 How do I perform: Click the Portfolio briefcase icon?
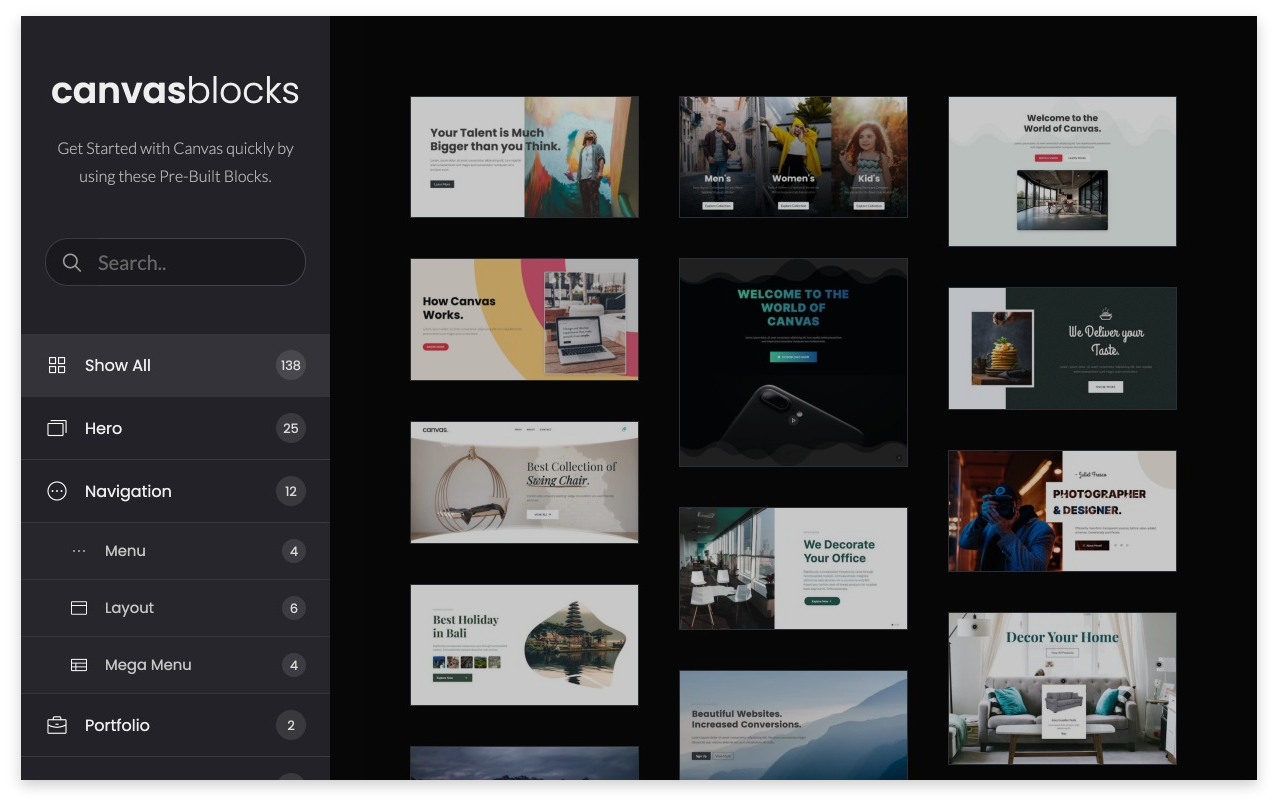(x=57, y=725)
